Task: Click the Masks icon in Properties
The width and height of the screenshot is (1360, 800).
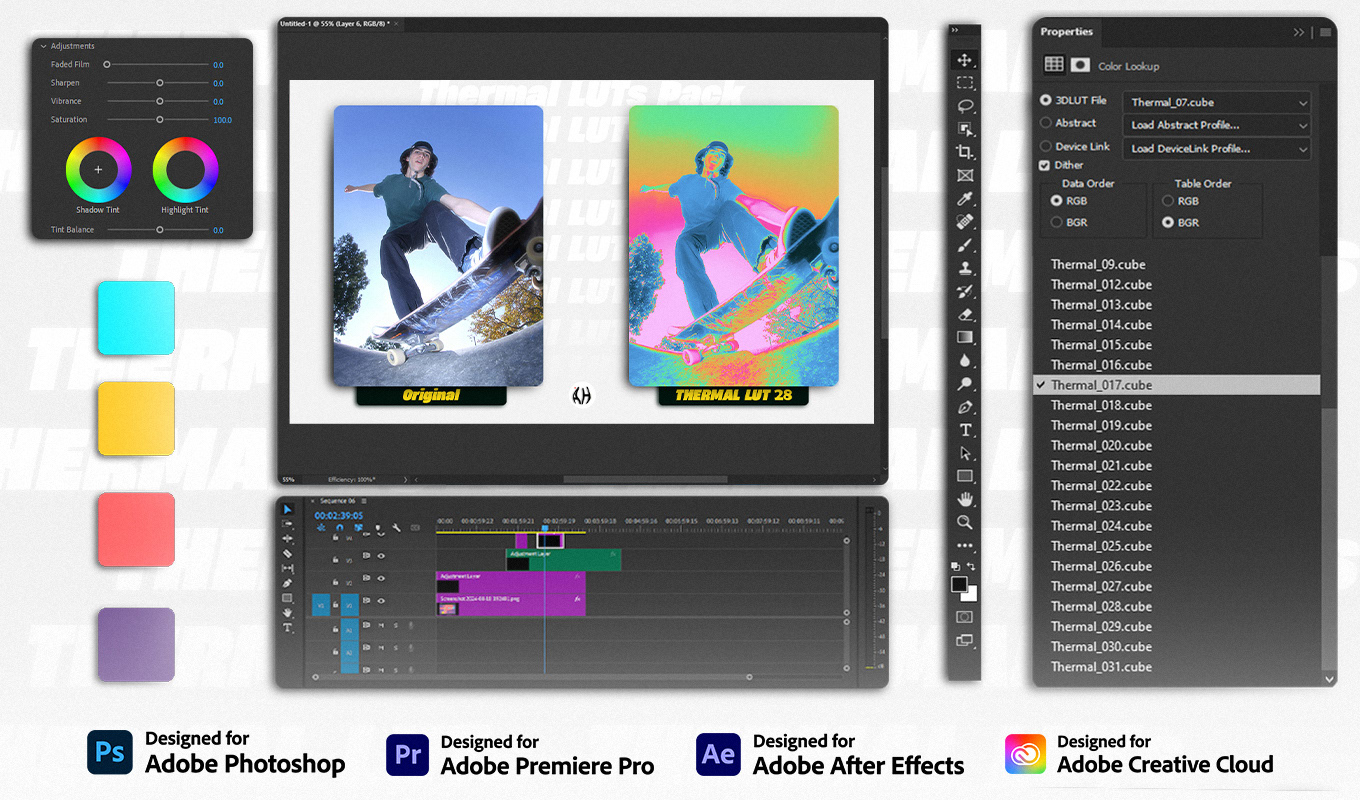Action: pos(1080,64)
